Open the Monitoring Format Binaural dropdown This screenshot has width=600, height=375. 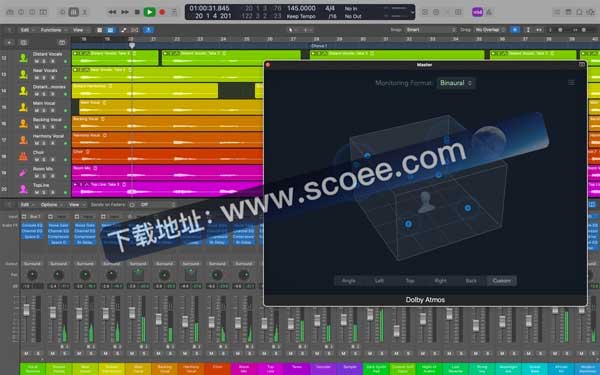click(x=456, y=83)
